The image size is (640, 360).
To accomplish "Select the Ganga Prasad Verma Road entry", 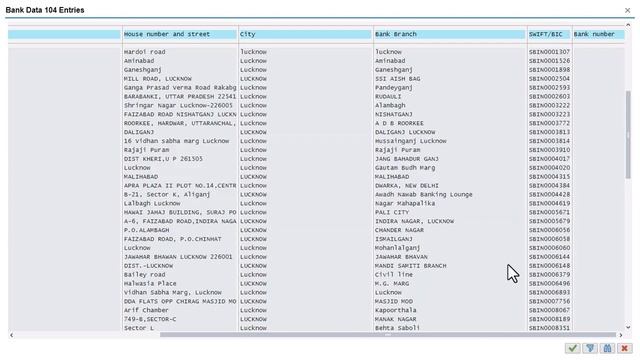I will [x=180, y=88].
